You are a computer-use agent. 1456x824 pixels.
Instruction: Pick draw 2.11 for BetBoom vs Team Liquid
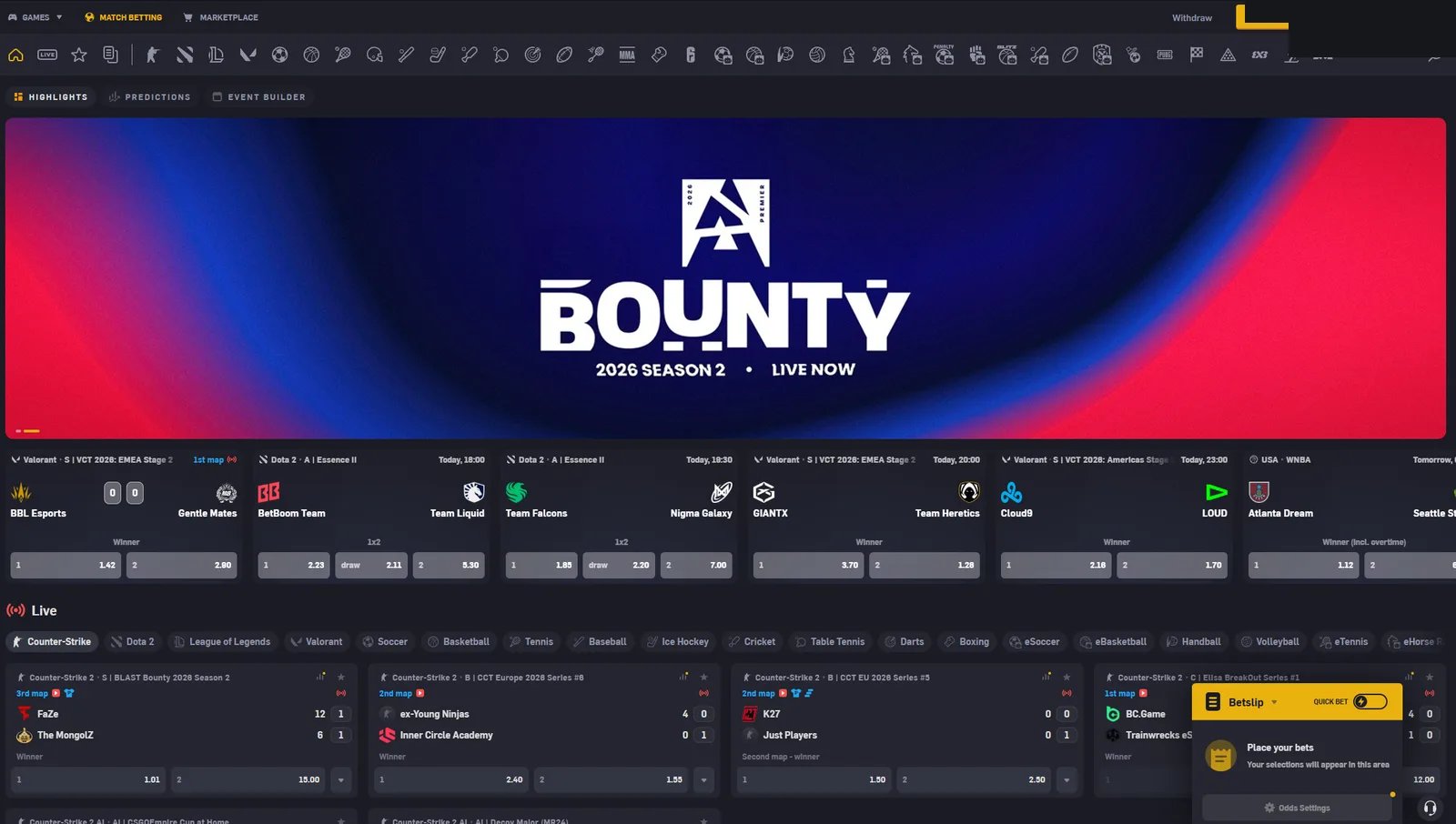[371, 565]
